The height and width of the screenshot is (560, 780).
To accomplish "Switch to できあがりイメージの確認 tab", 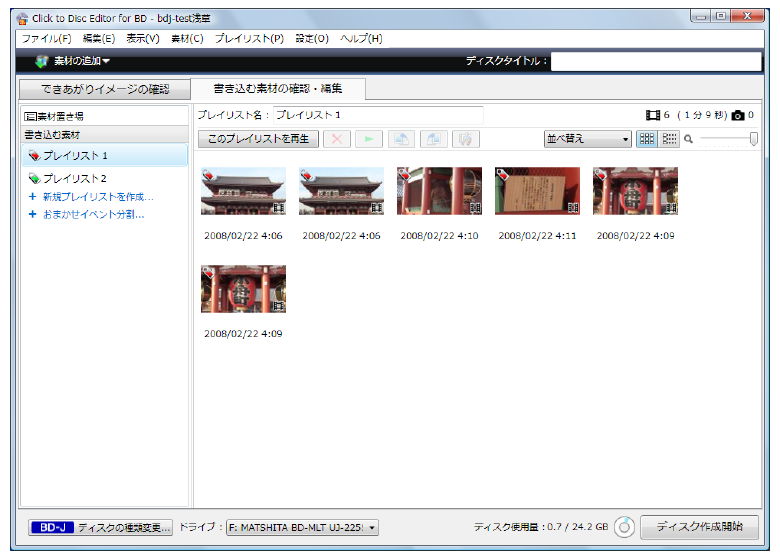I will point(105,90).
